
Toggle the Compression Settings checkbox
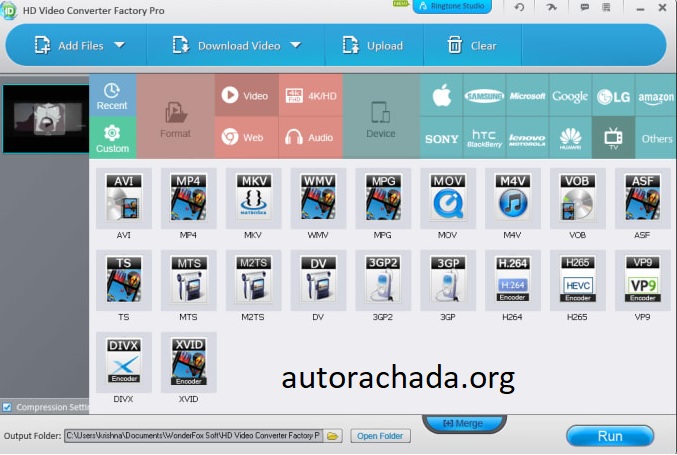[x=7, y=407]
